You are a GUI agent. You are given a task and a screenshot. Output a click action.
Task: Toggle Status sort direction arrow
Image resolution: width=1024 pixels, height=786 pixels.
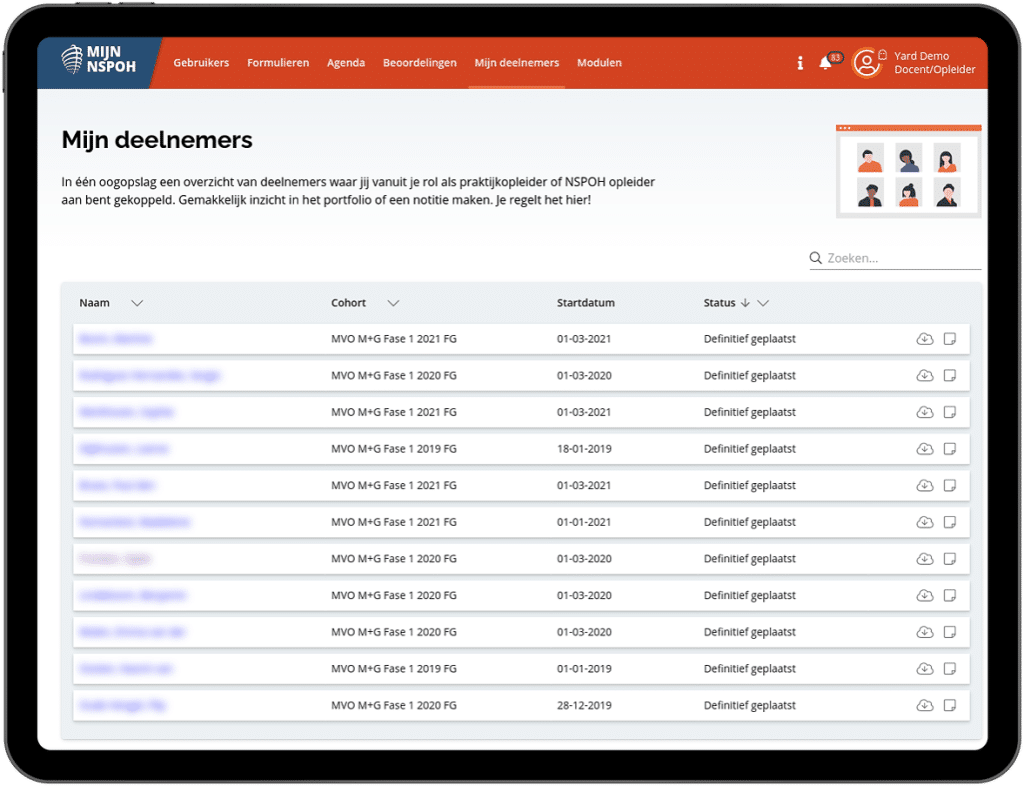745,303
